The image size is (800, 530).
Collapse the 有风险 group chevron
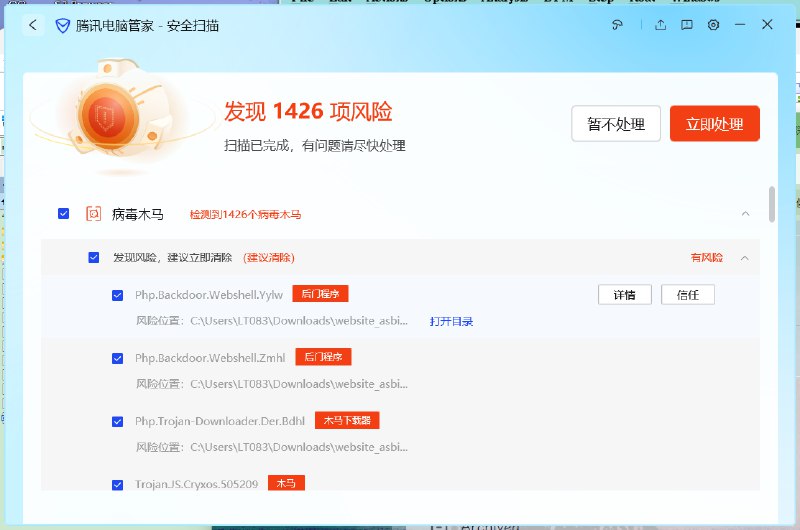[745, 258]
